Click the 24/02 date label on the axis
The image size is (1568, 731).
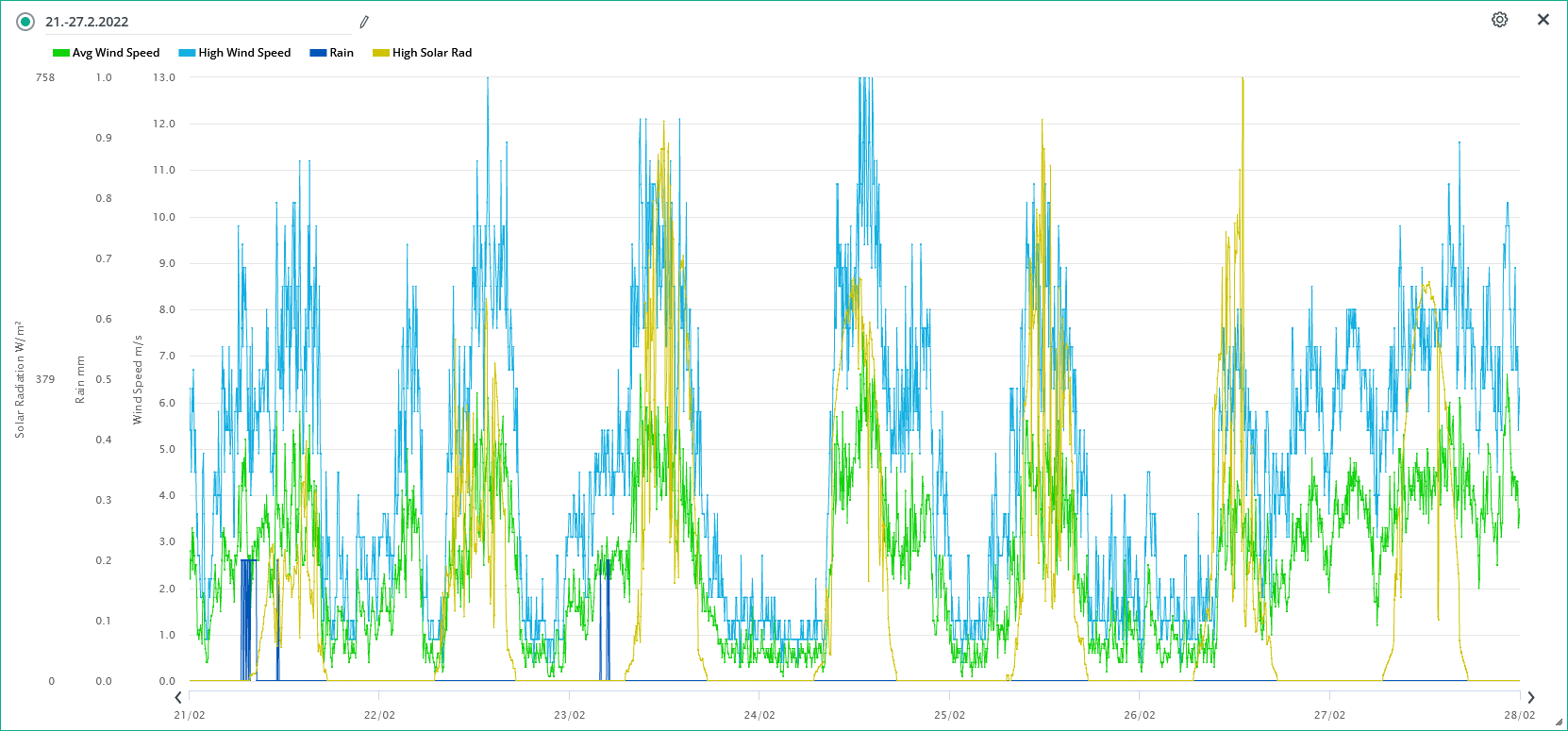point(759,715)
